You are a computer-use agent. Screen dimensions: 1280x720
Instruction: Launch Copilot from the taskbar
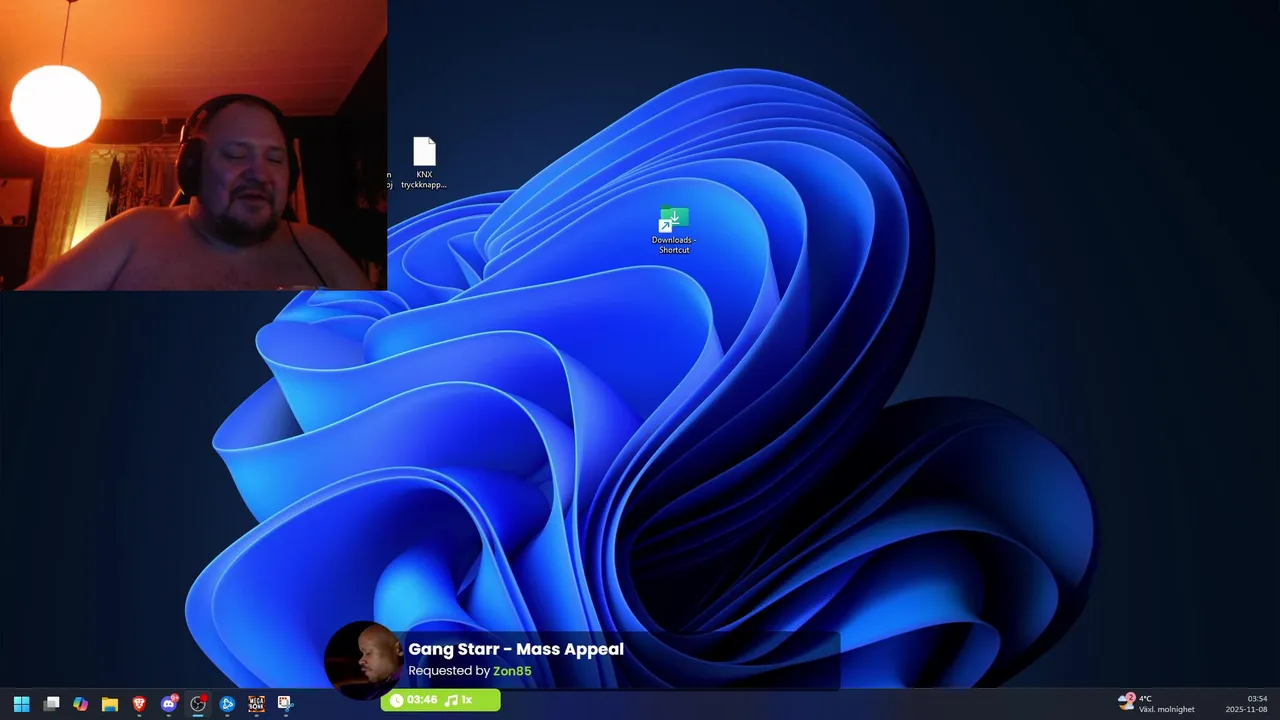(x=80, y=704)
